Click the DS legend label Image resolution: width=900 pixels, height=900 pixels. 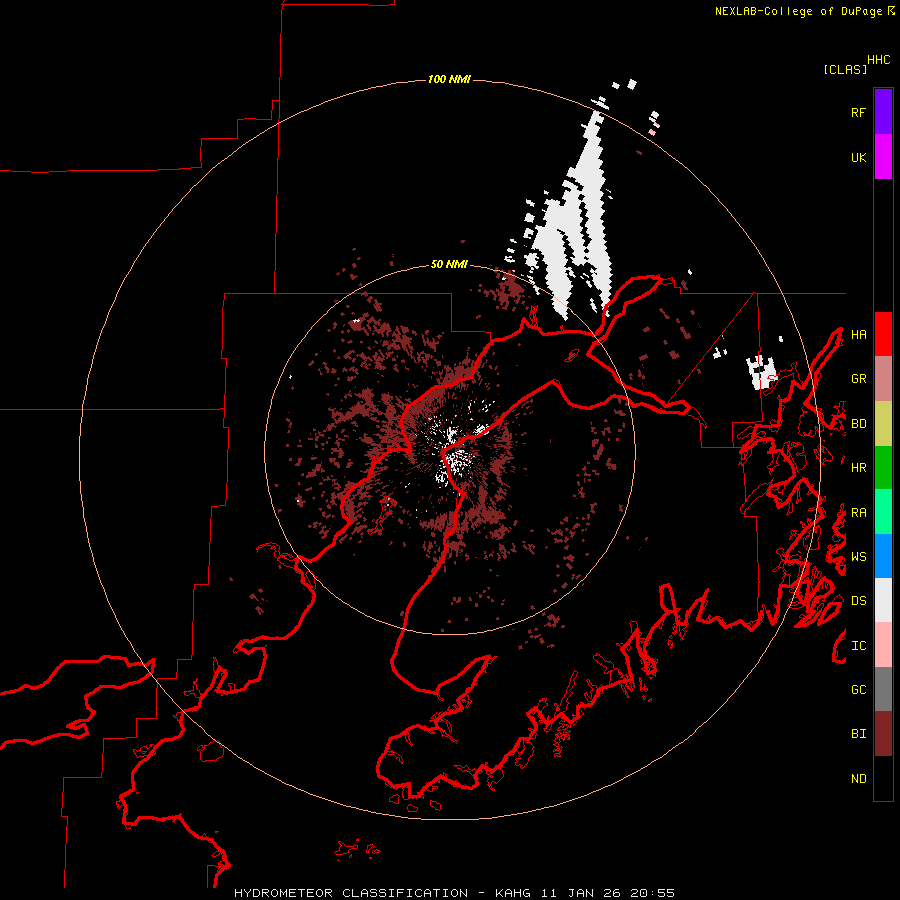[859, 601]
